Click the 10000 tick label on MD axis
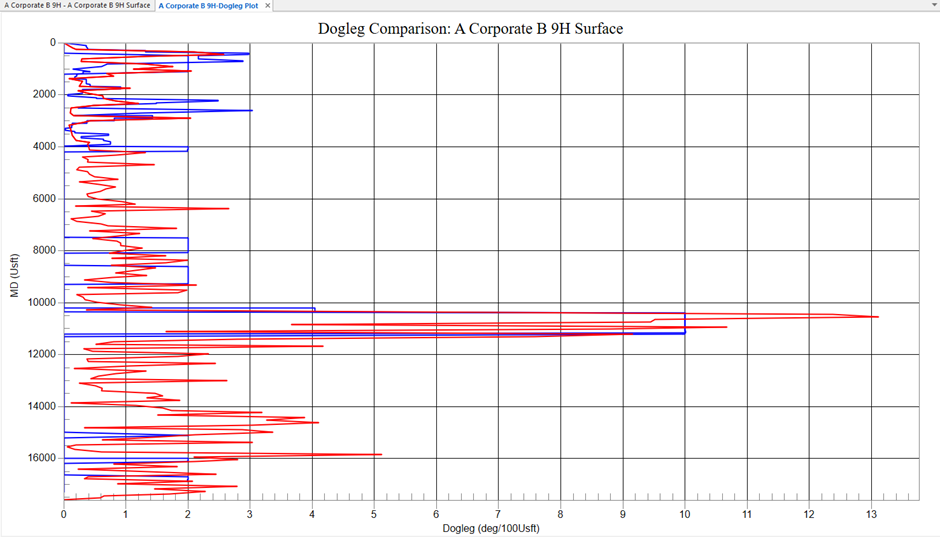Viewport: 940px width, 537px height. coord(39,303)
